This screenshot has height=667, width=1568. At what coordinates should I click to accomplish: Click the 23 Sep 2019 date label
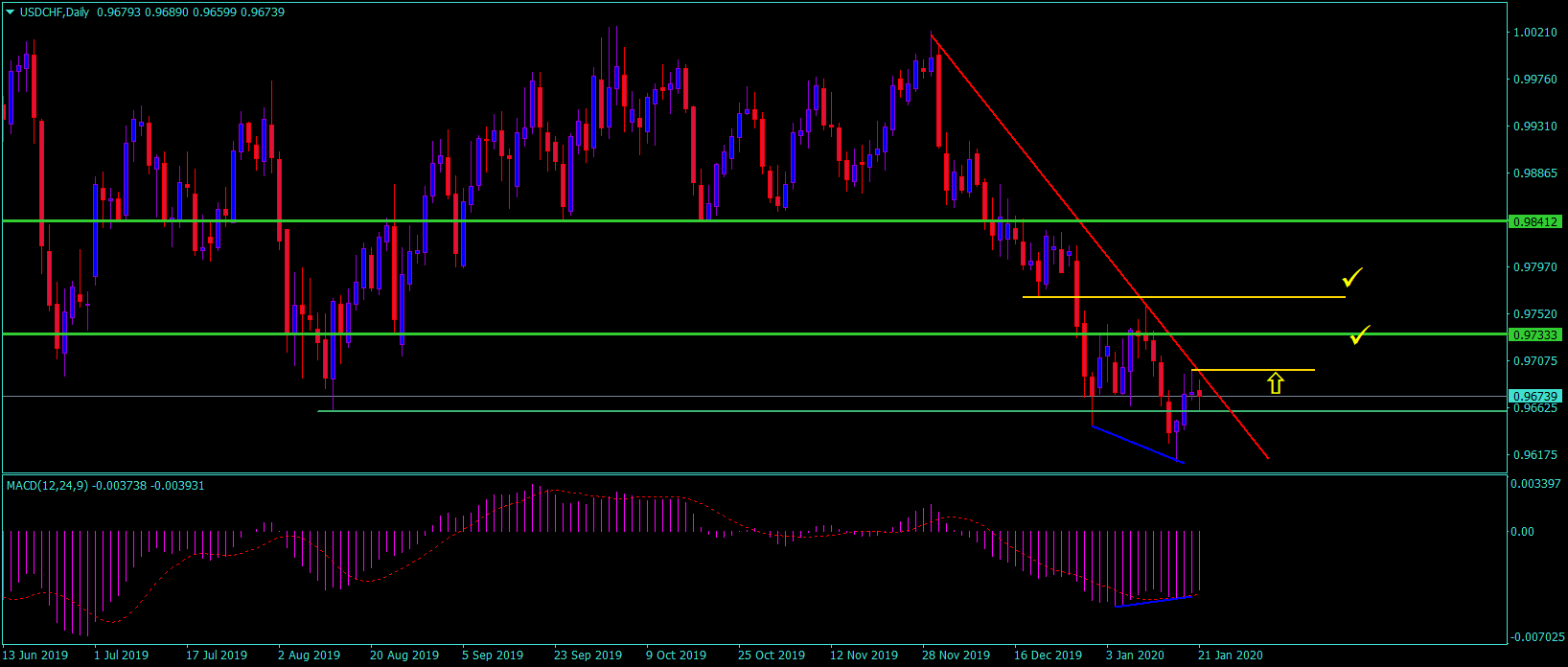click(588, 655)
